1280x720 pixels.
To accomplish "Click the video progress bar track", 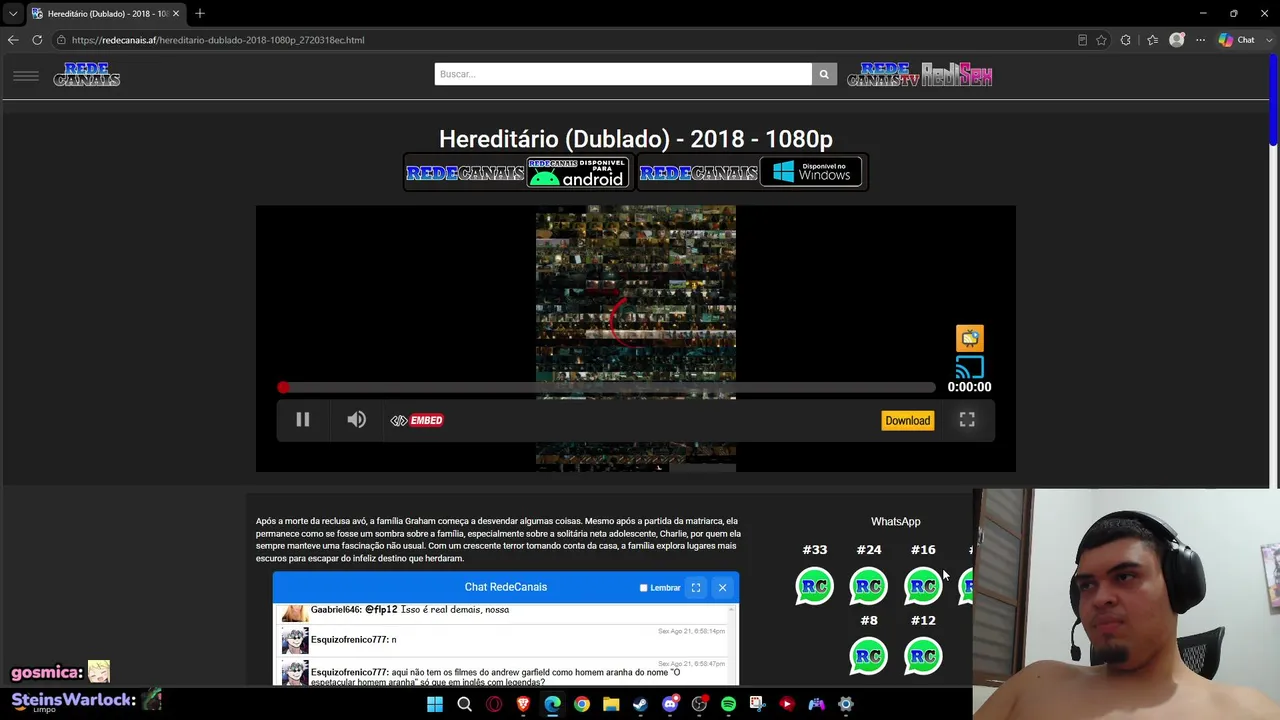I will 609,387.
